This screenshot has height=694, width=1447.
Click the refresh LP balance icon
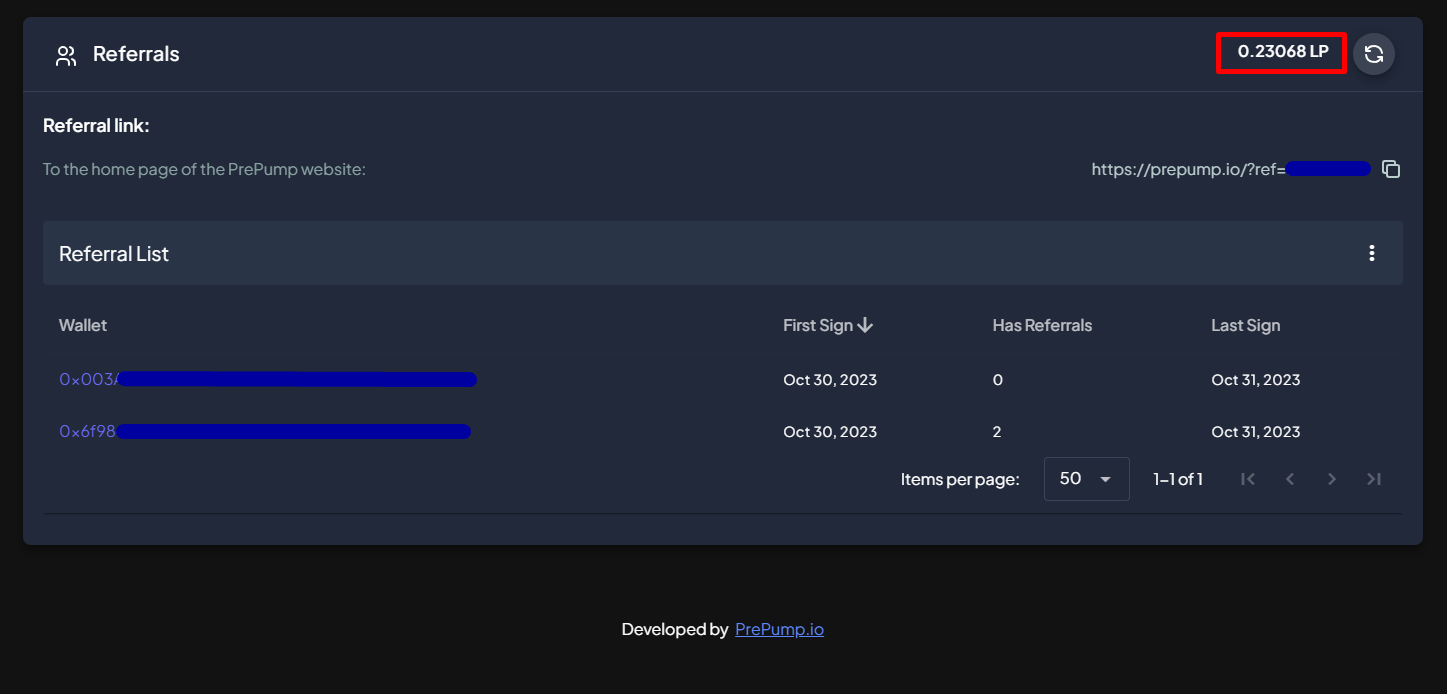click(1373, 54)
